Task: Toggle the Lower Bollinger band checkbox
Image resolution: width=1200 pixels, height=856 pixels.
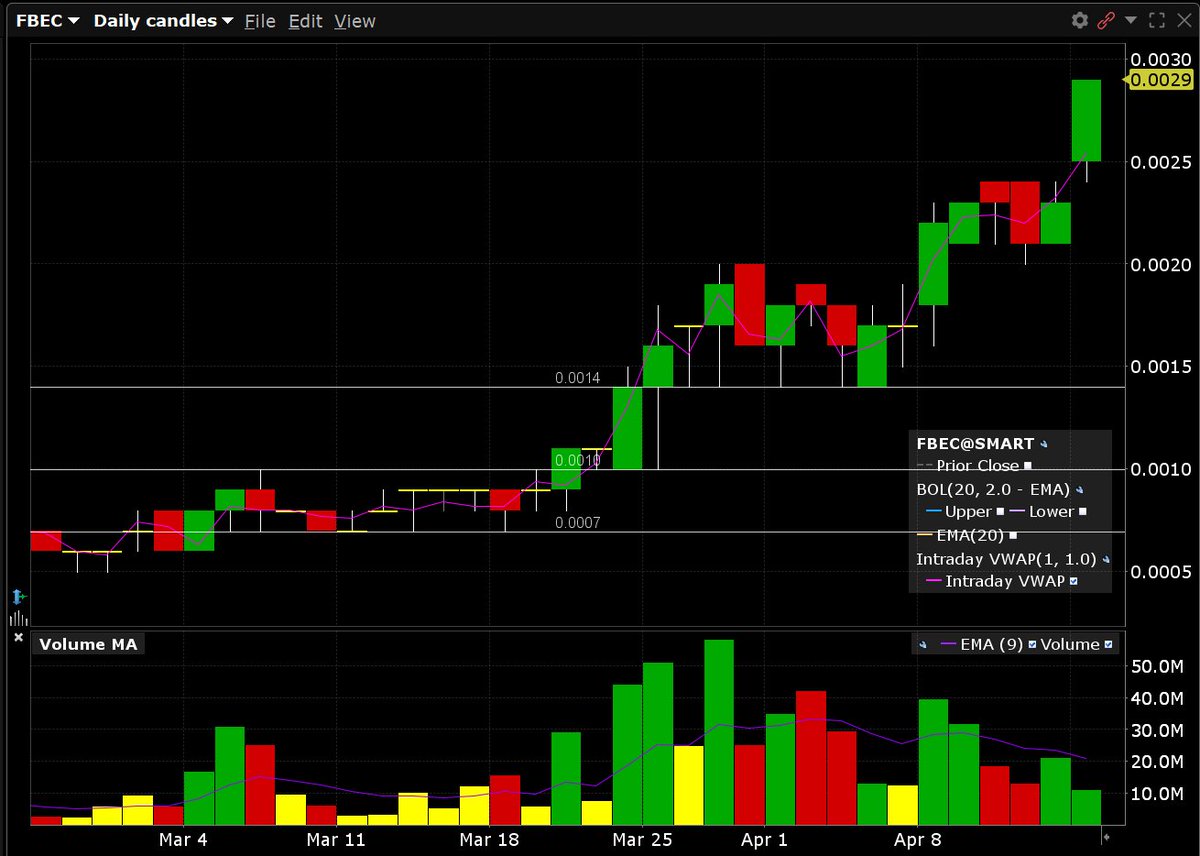Action: point(1083,512)
